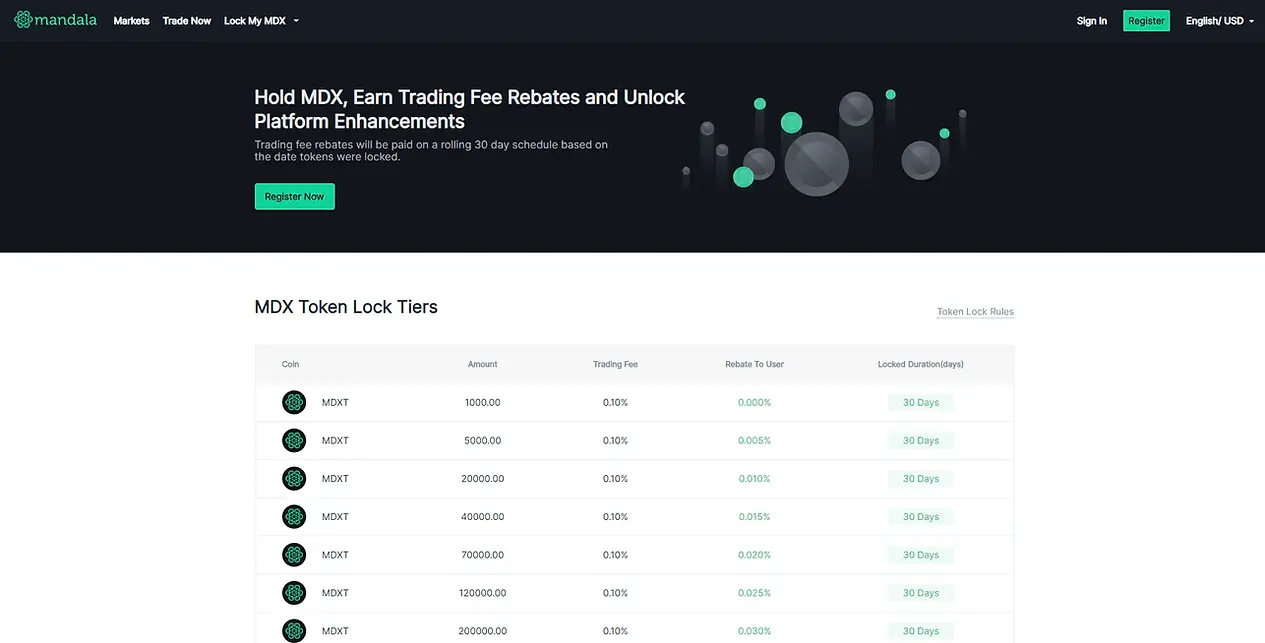This screenshot has width=1265, height=643.
Task: Open the English/USD language currency selector
Action: (x=1219, y=21)
